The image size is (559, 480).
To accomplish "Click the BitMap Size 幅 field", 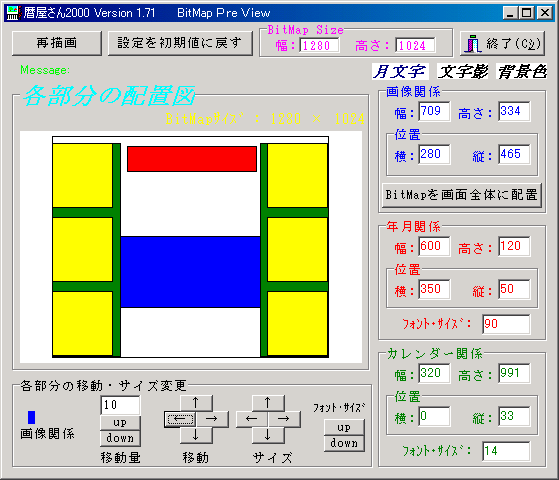I will click(x=319, y=45).
